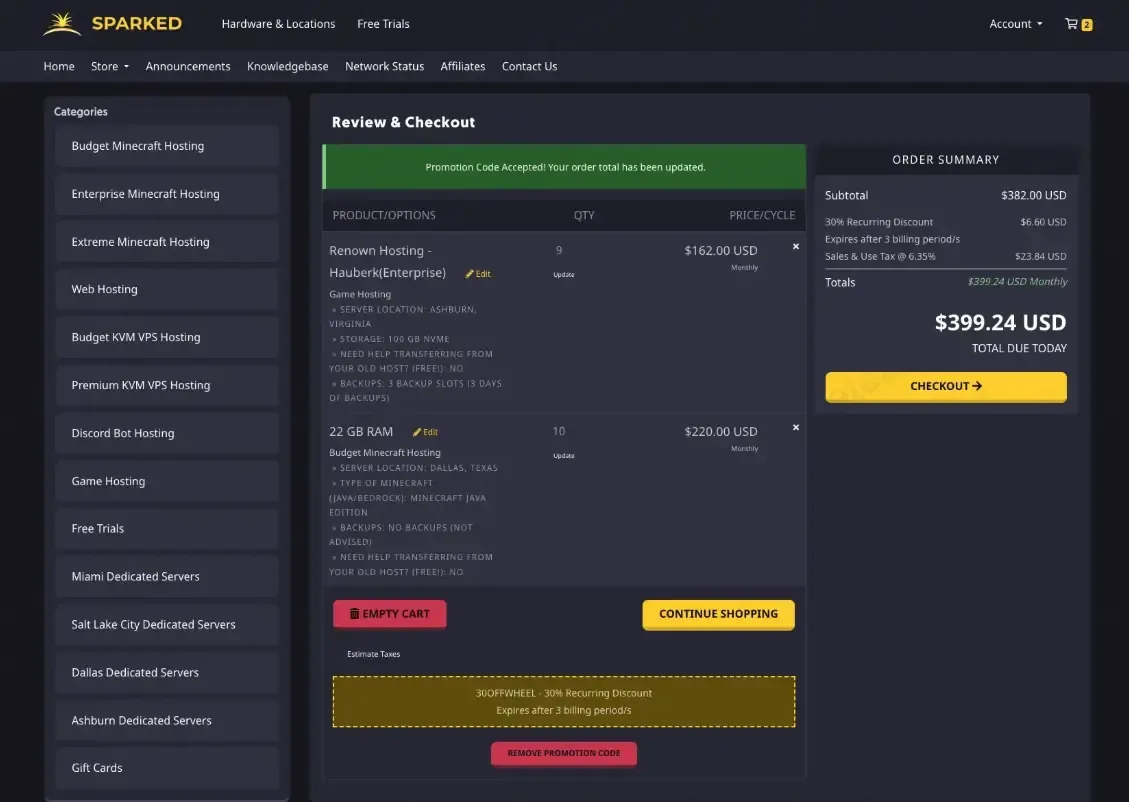The width and height of the screenshot is (1129, 802).
Task: Go to Home page
Action: 59,66
